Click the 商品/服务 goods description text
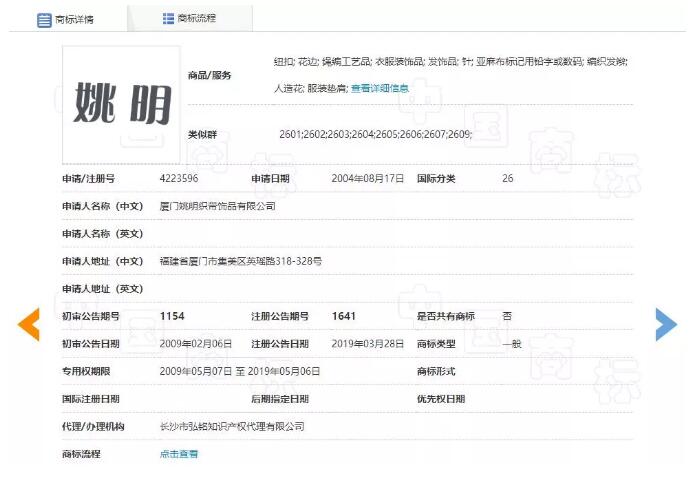Screen dimensions: 696x477 click(450, 62)
